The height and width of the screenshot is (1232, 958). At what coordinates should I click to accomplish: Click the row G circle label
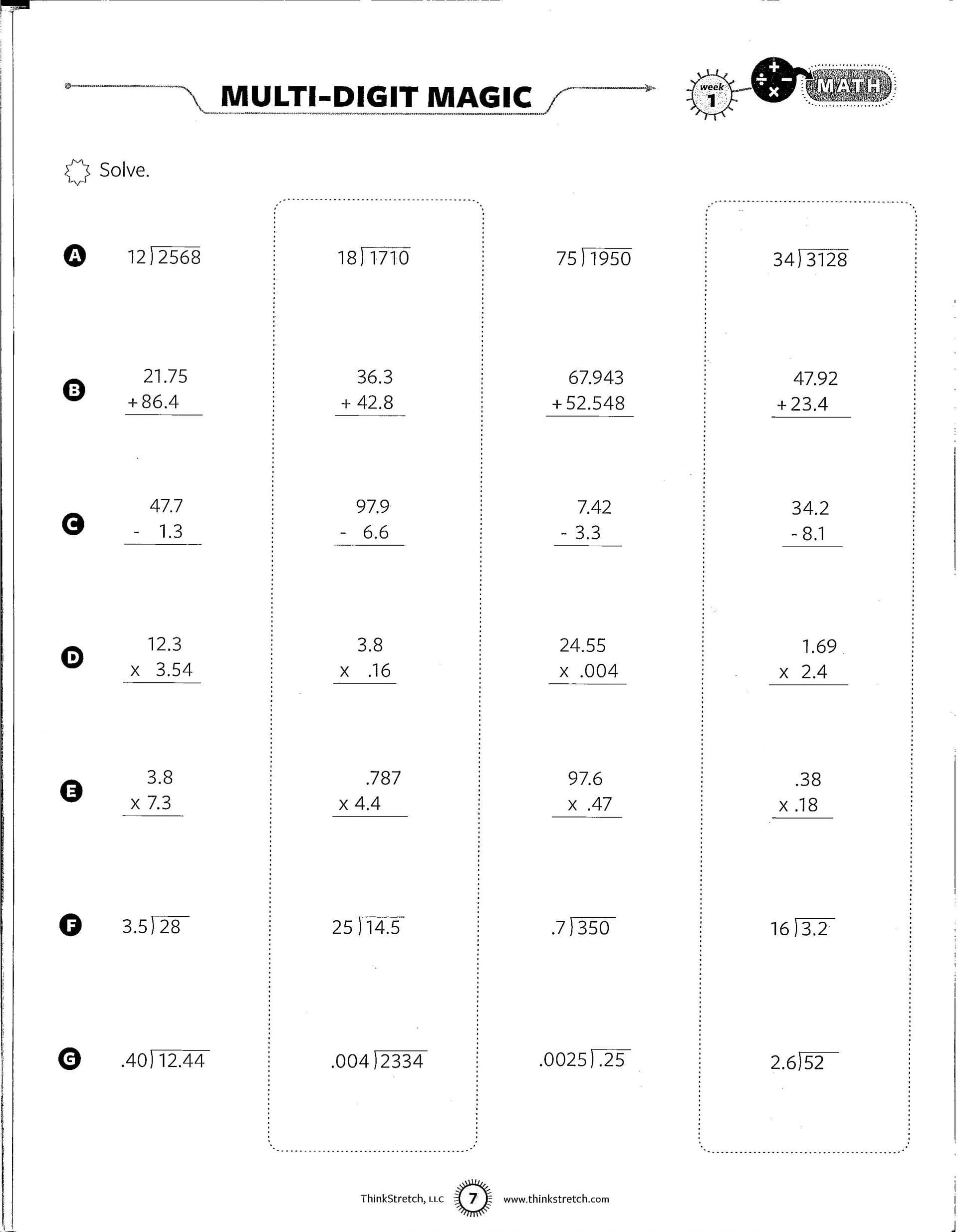pos(70,1059)
